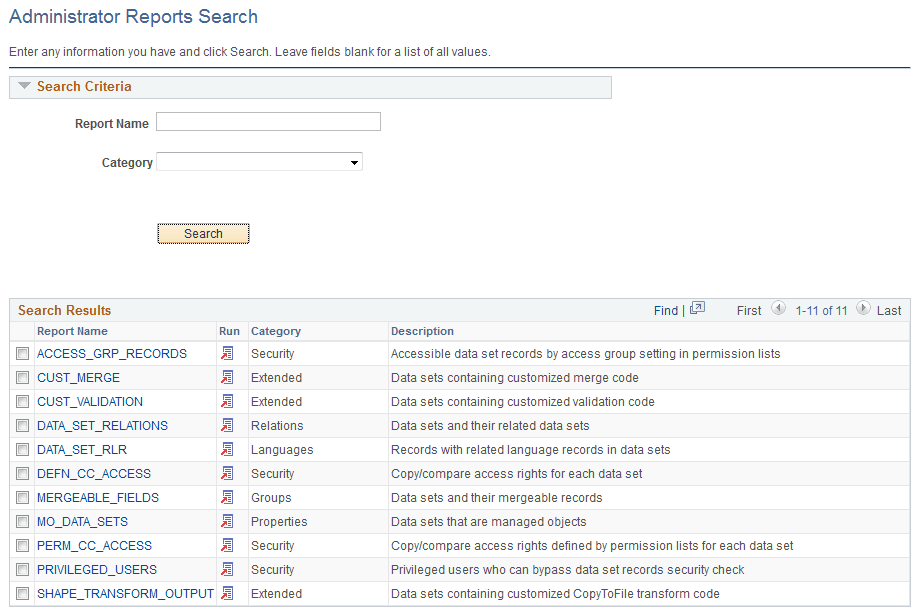Collapse the Search Criteria section
This screenshot has height=614, width=920.
coord(23,87)
